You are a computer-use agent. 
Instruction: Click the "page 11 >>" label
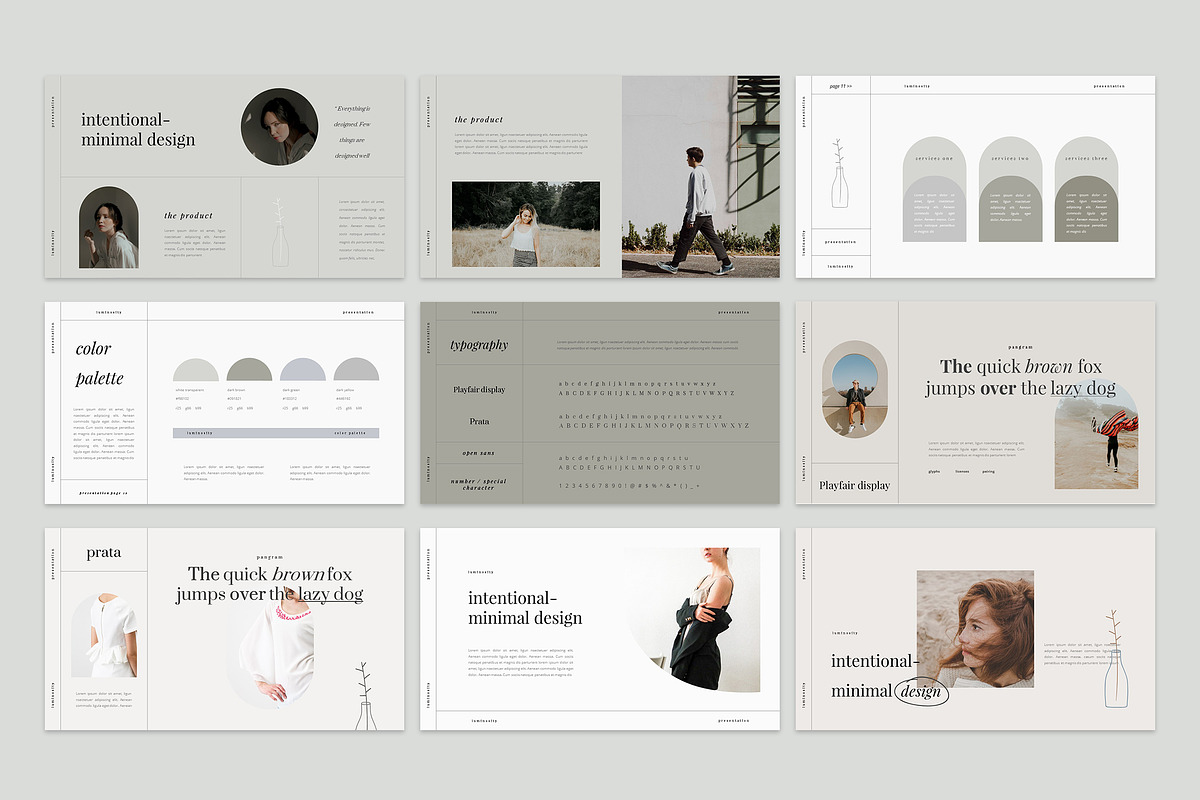pos(841,86)
